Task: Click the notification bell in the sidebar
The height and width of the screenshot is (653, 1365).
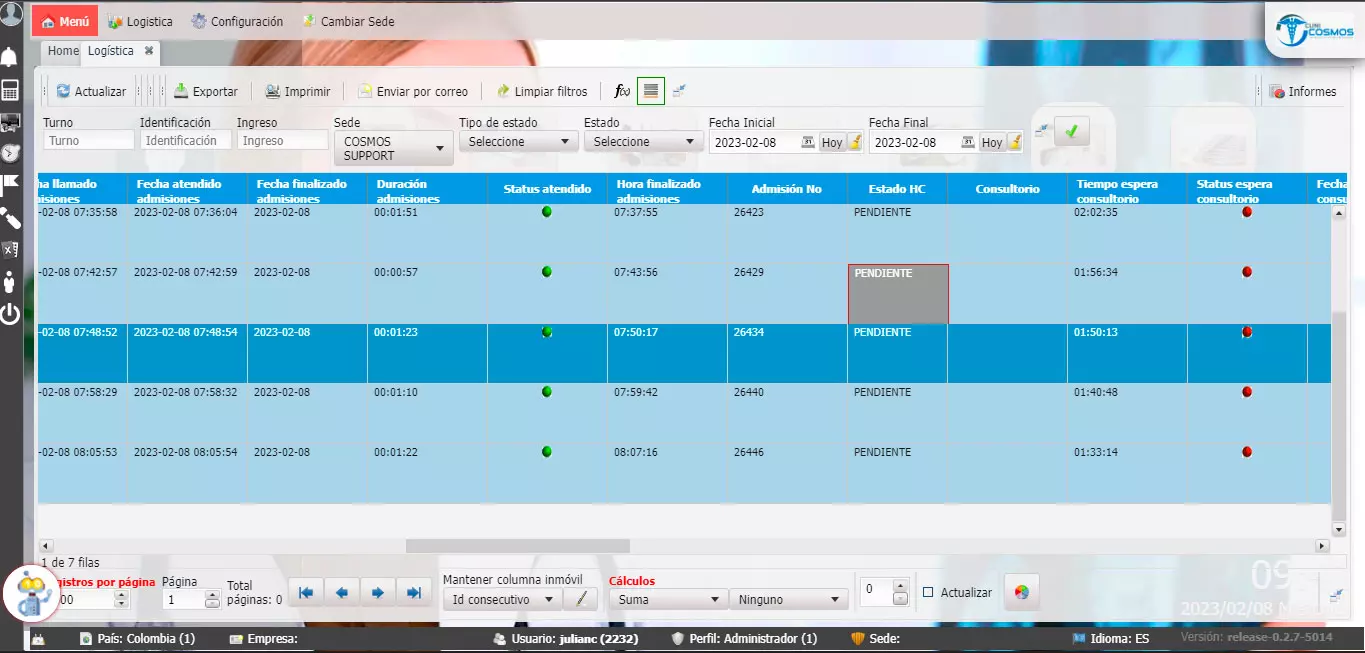Action: click(x=10, y=56)
